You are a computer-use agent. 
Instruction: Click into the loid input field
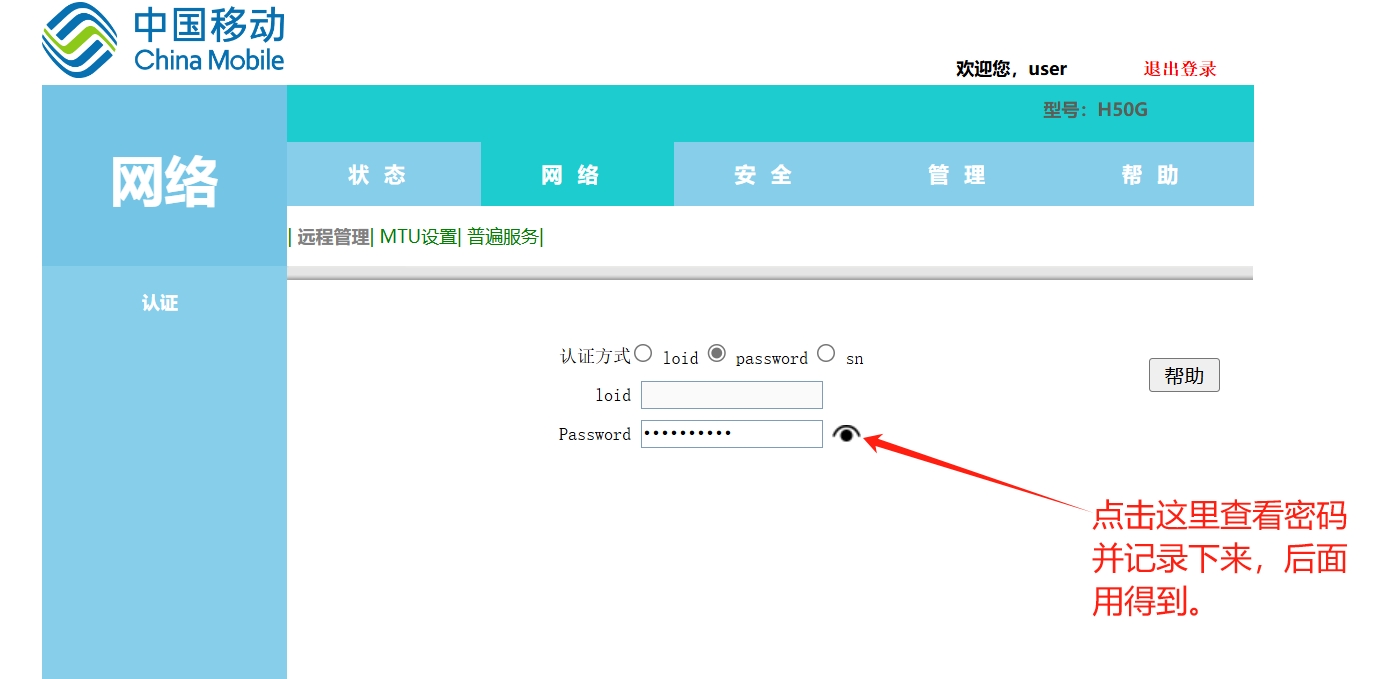pyautogui.click(x=732, y=395)
